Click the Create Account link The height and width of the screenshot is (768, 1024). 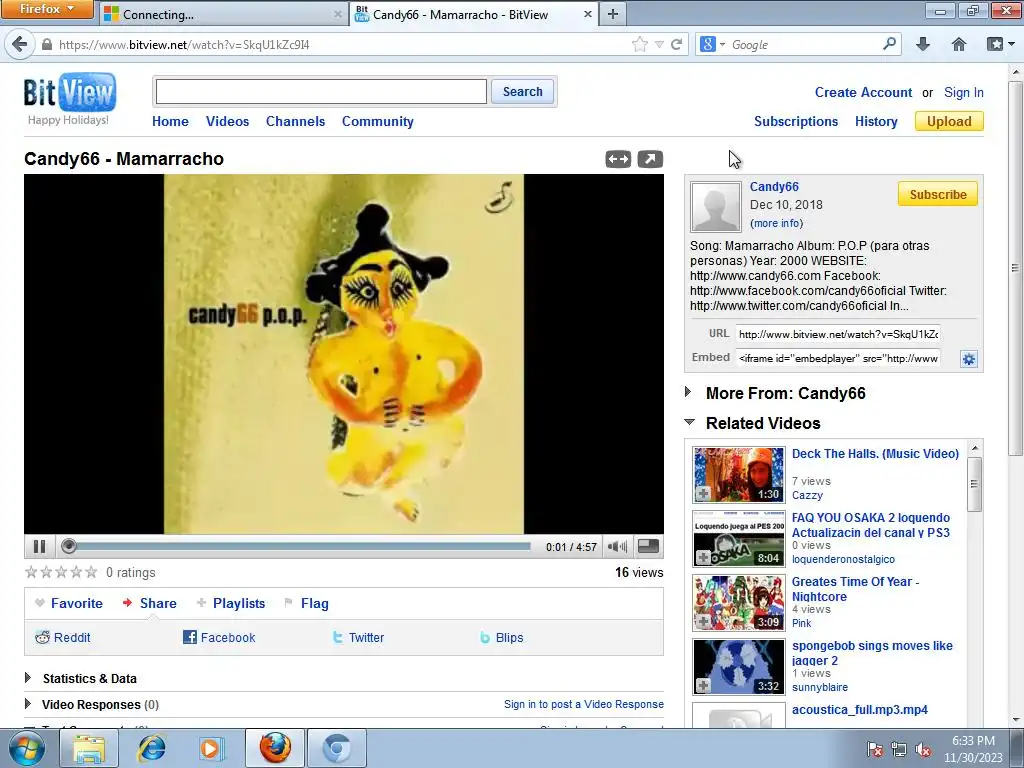pos(863,93)
